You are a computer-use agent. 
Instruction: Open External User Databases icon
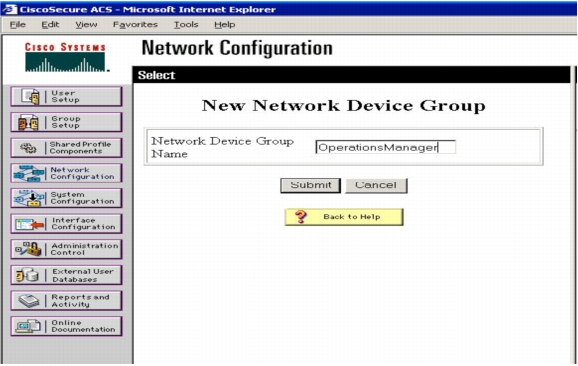pos(27,275)
